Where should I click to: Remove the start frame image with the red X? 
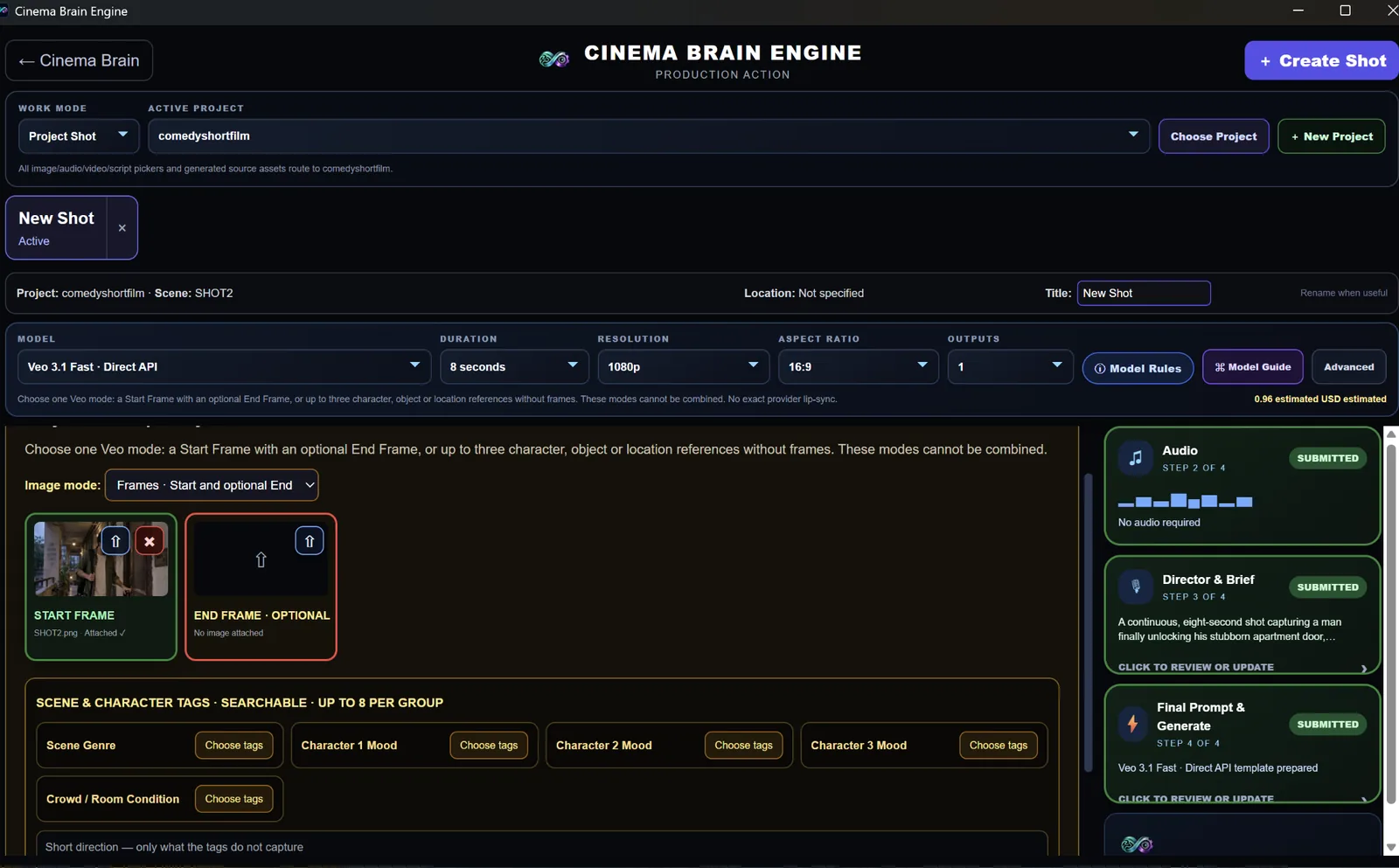click(x=150, y=541)
